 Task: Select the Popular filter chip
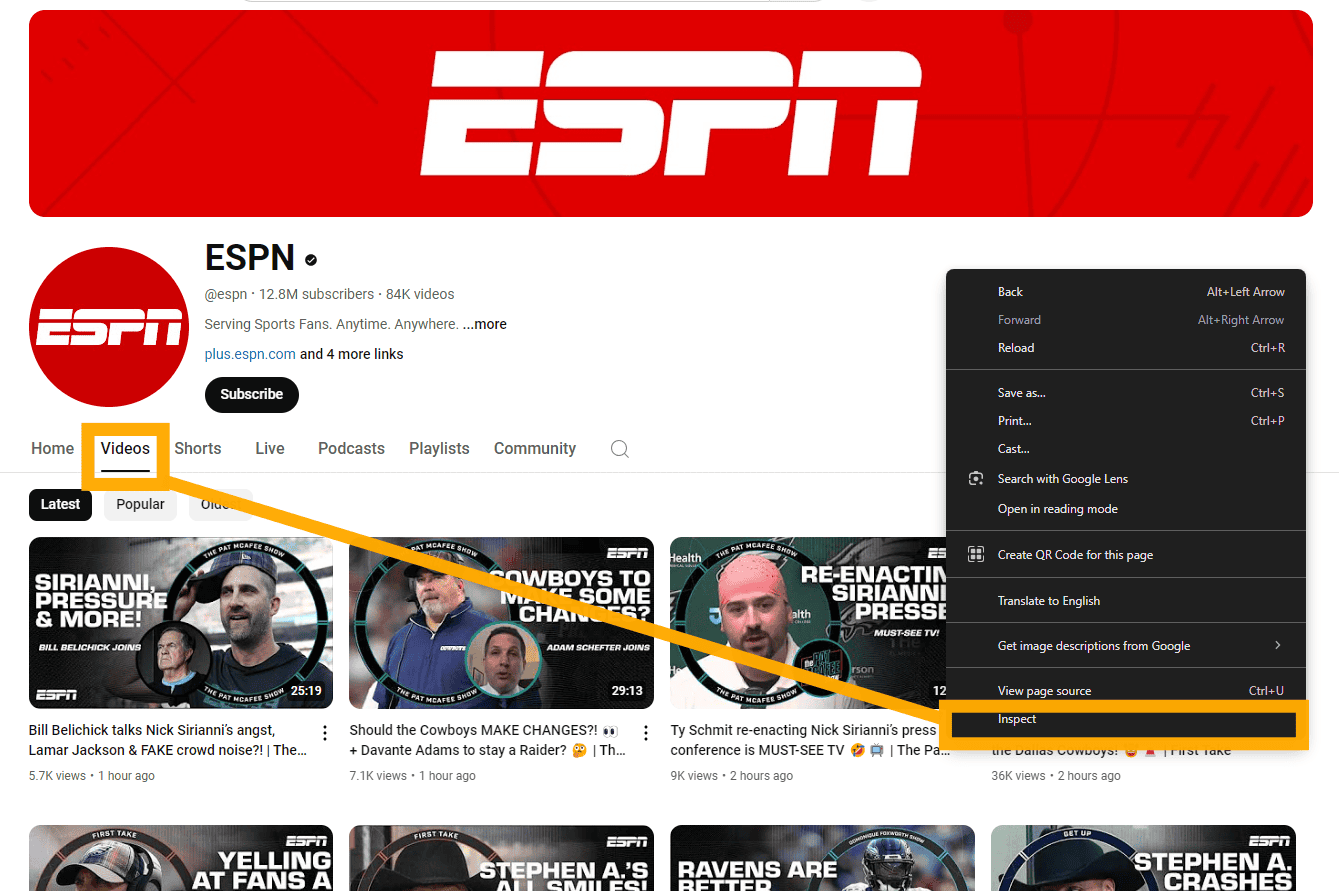pos(140,504)
